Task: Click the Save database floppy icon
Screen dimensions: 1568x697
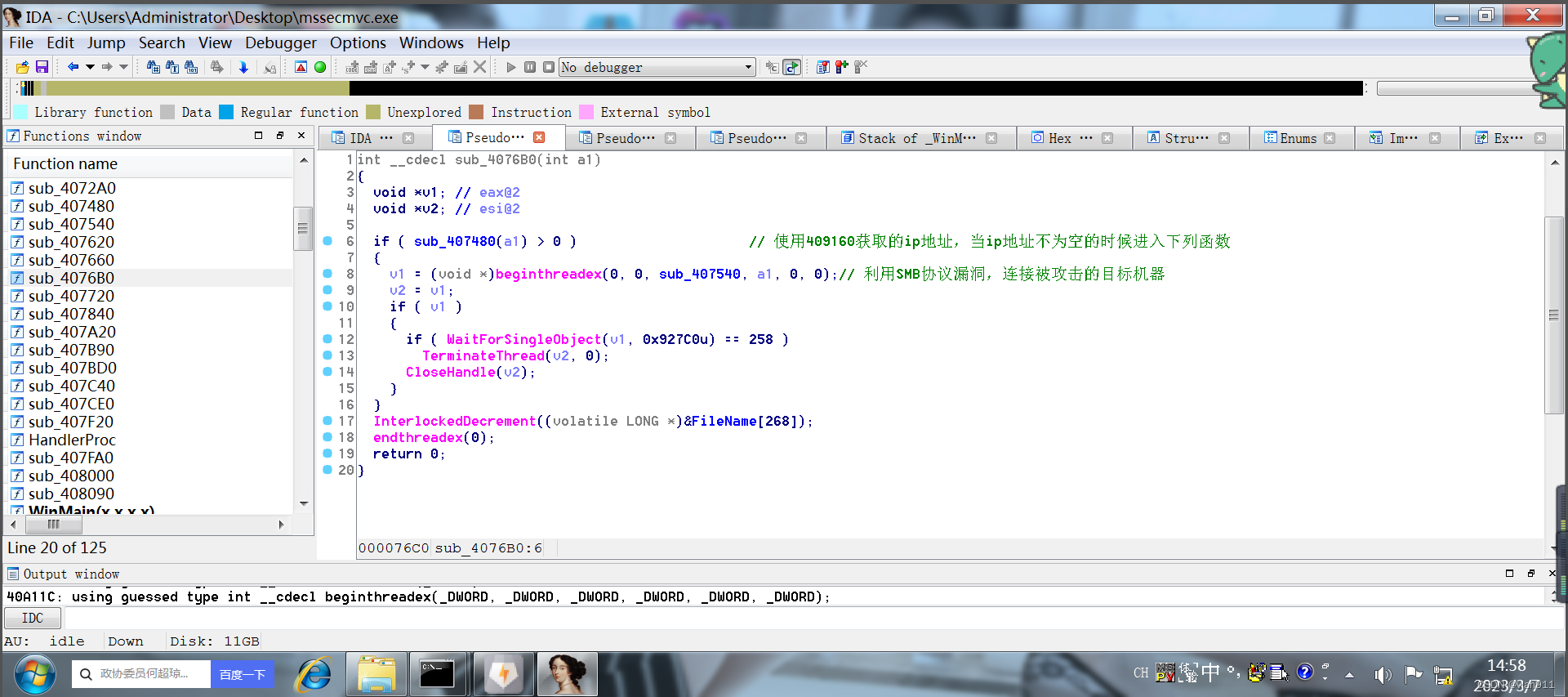Action: pos(42,67)
